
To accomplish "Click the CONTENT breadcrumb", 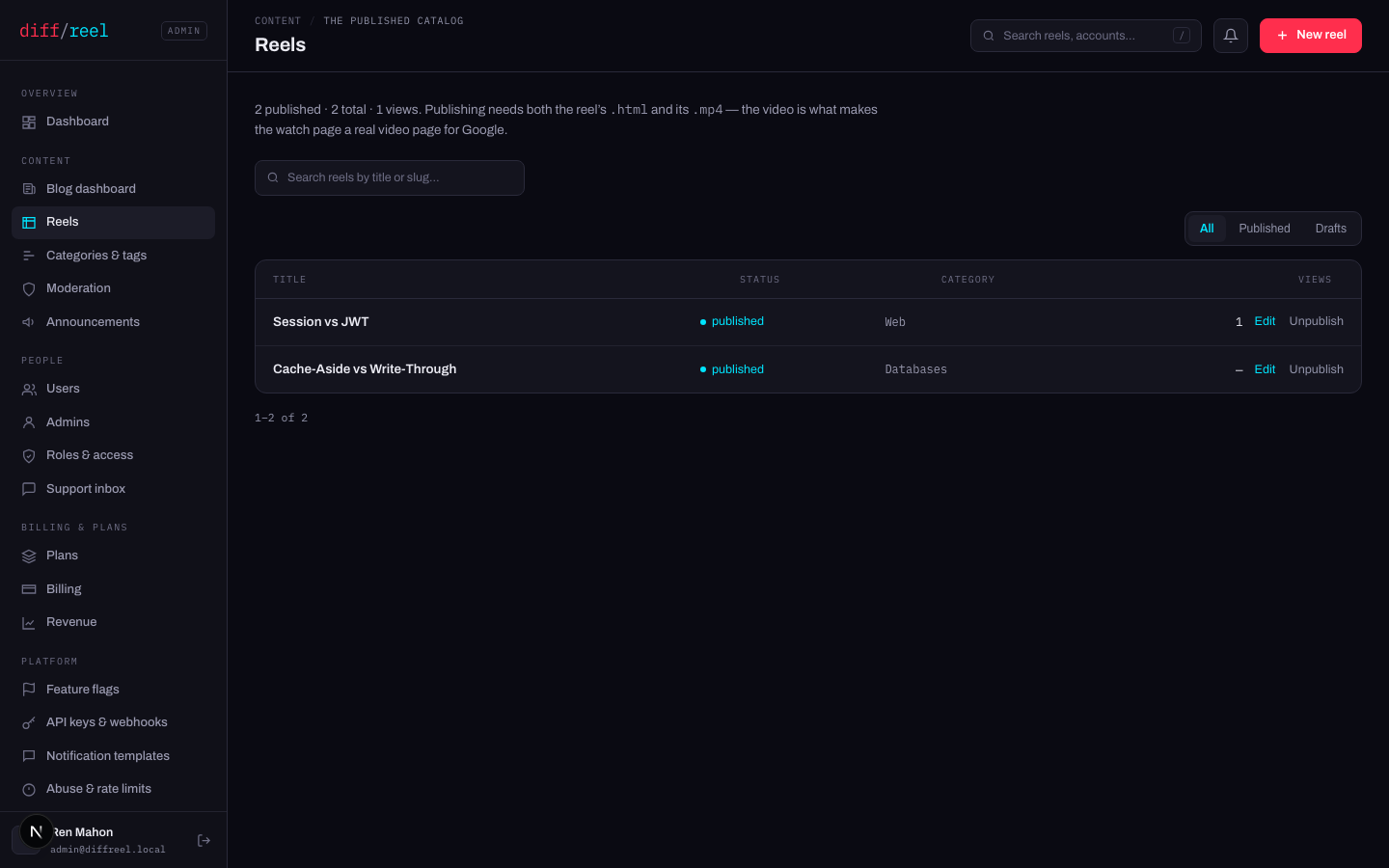I will pyautogui.click(x=278, y=21).
